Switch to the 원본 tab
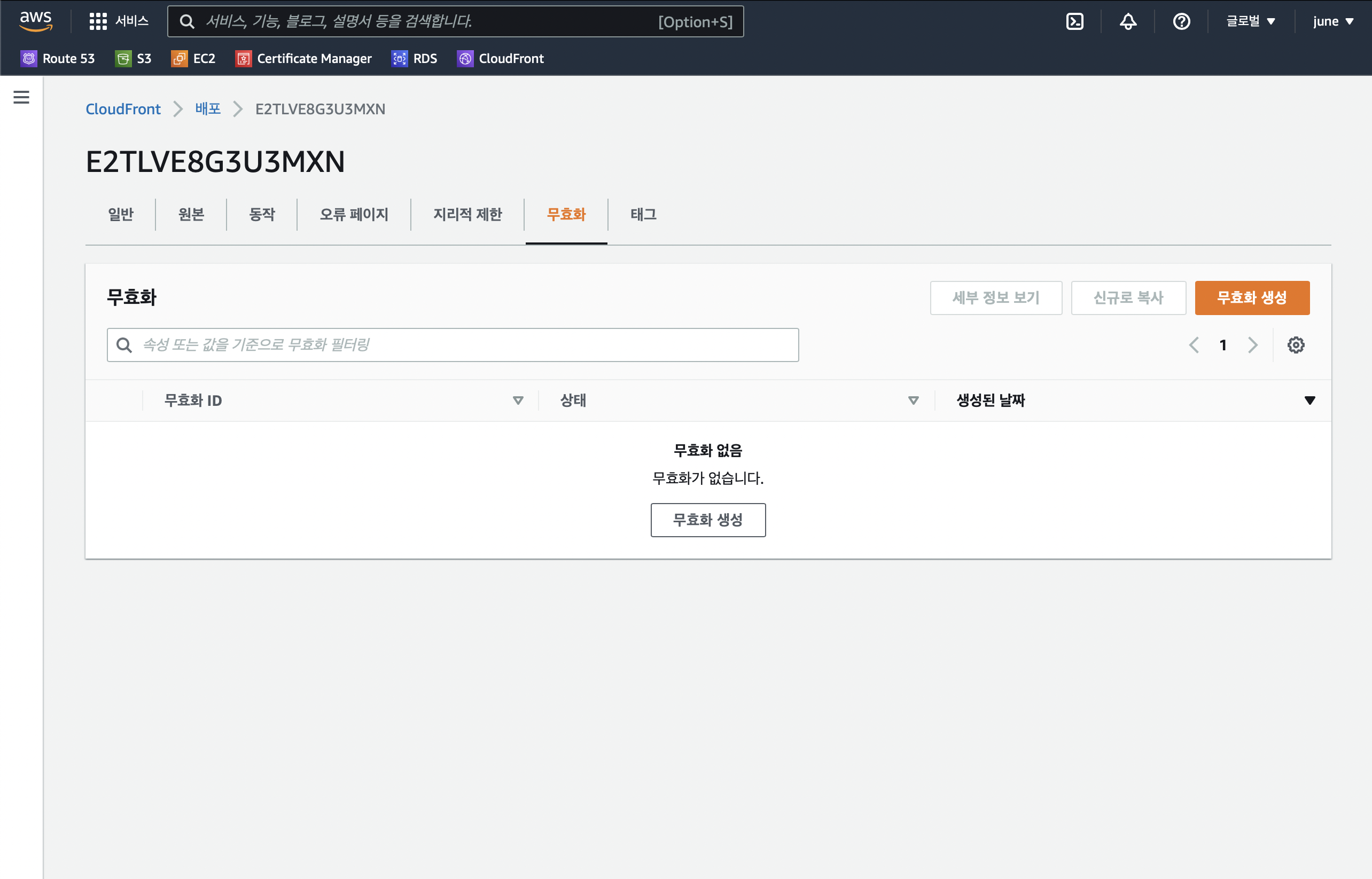This screenshot has width=1372, height=879. (191, 215)
